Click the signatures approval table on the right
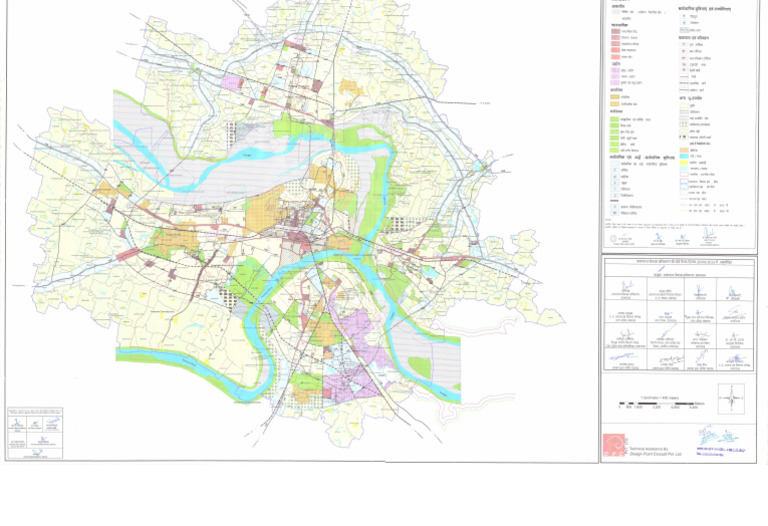 (679, 315)
